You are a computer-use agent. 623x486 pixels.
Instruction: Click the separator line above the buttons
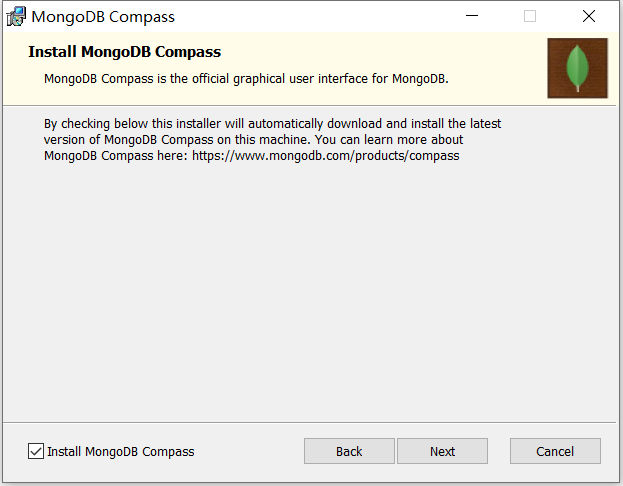click(310, 421)
